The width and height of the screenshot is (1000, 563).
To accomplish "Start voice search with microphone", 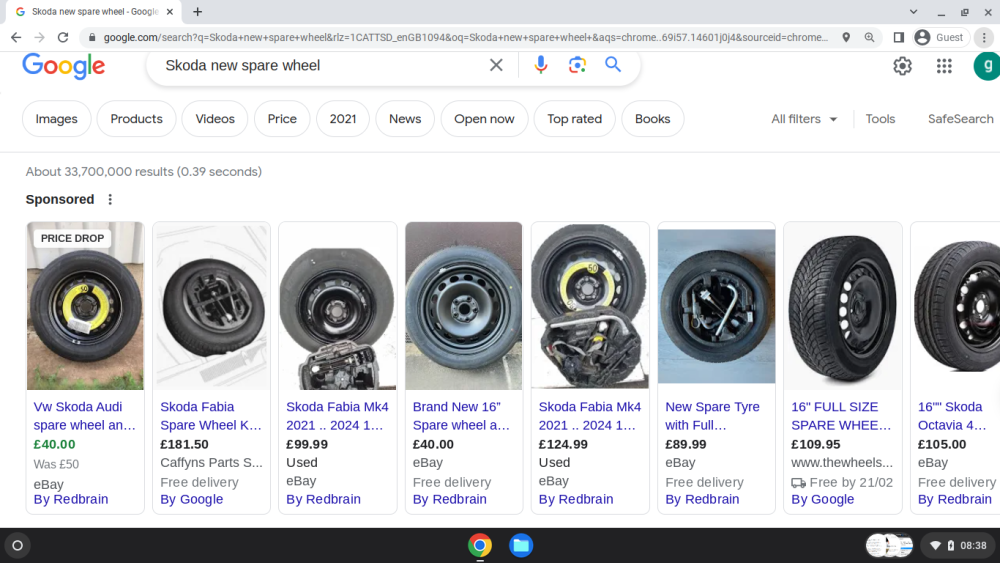I will (540, 65).
